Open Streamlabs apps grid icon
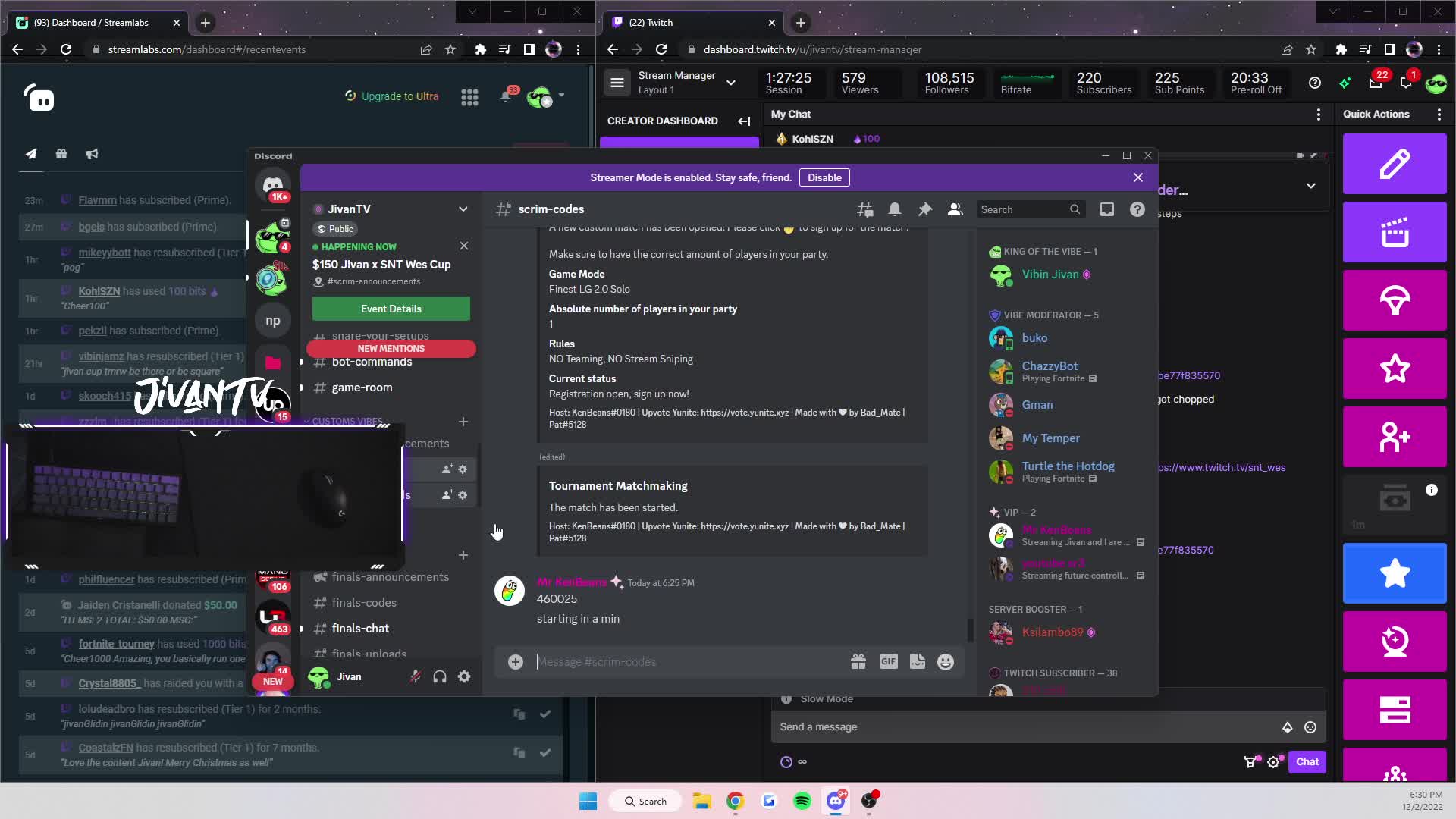This screenshot has width=1456, height=819. pyautogui.click(x=469, y=97)
